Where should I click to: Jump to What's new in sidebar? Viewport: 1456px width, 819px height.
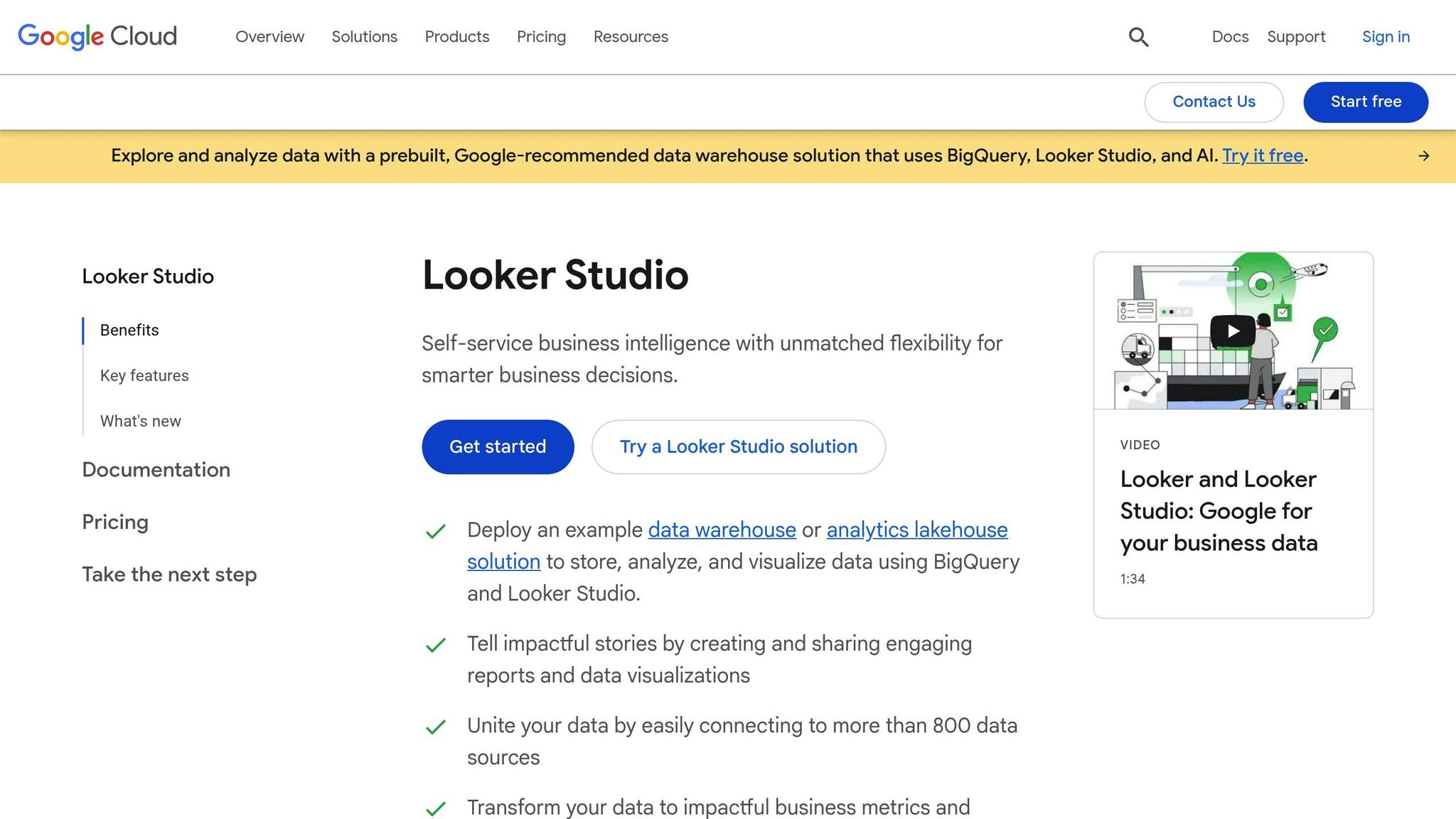tap(141, 422)
